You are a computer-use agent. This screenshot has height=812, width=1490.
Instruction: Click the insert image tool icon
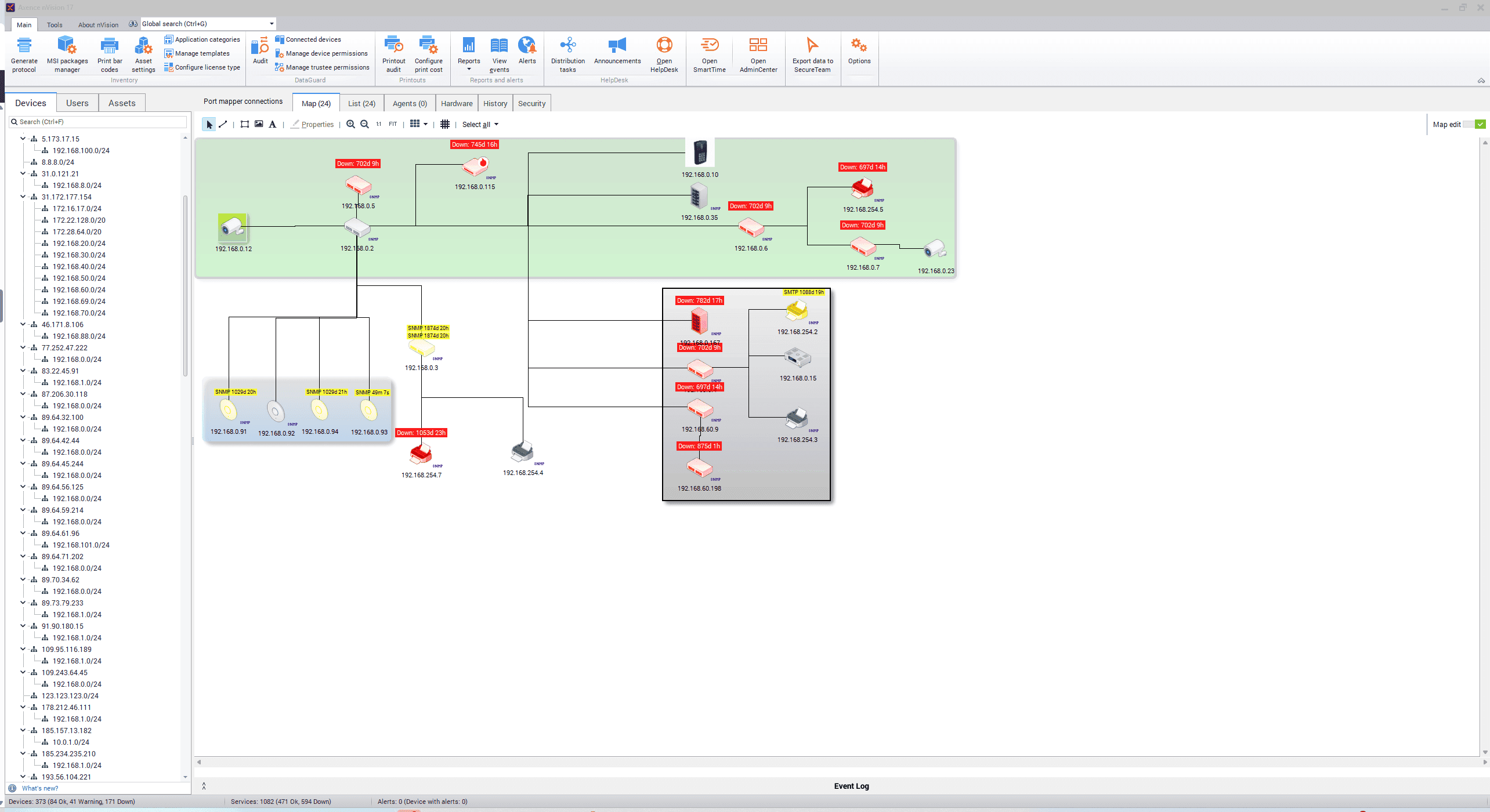pyautogui.click(x=259, y=124)
